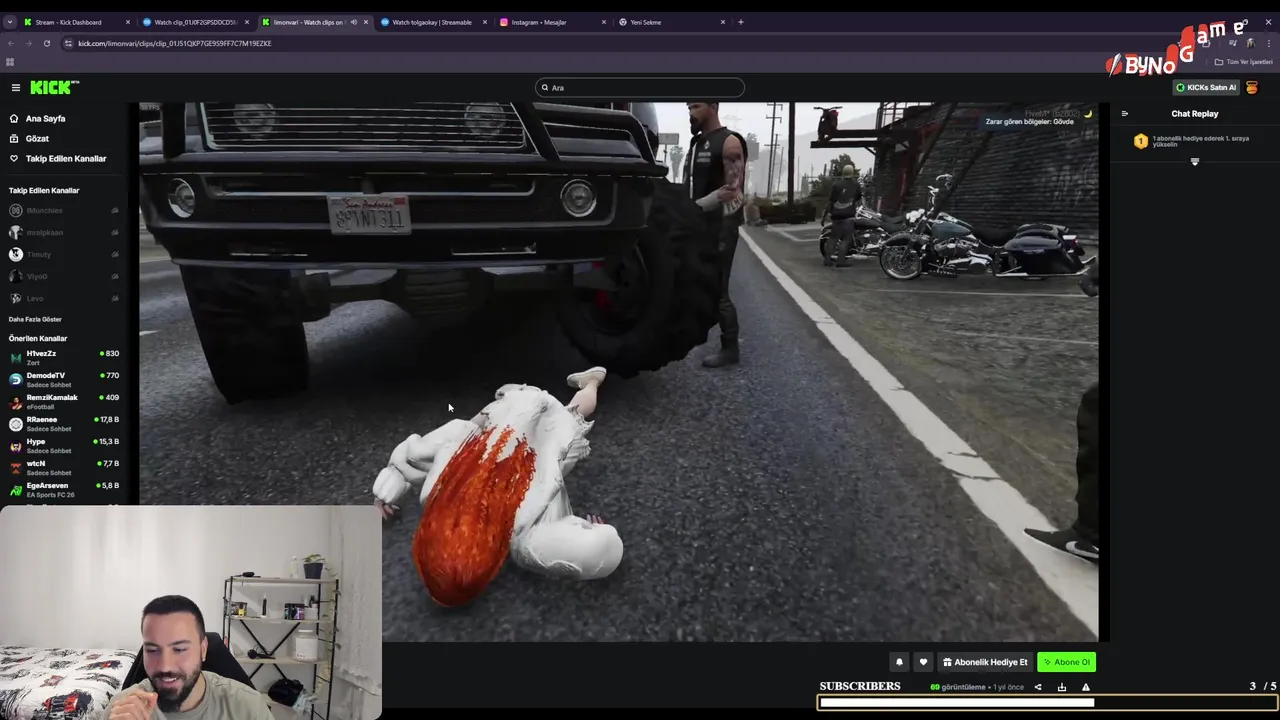Open the apps grid in bookmarks bar
The height and width of the screenshot is (720, 1280).
pyautogui.click(x=10, y=62)
